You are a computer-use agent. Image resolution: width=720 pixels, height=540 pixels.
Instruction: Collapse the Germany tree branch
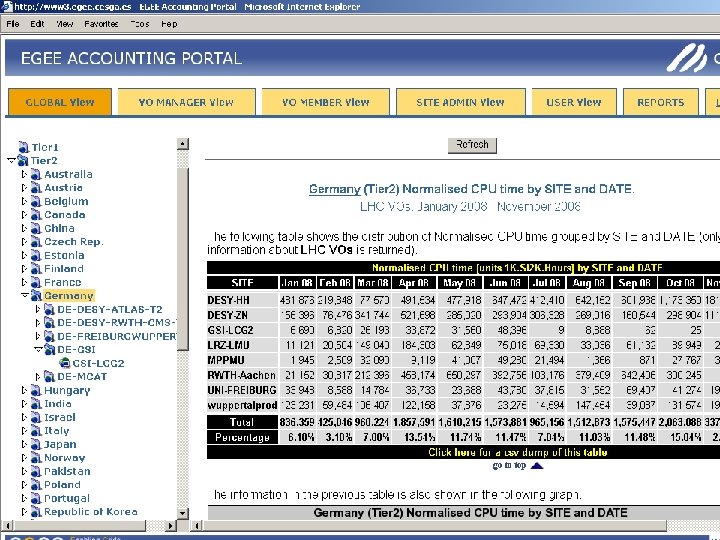coord(25,296)
